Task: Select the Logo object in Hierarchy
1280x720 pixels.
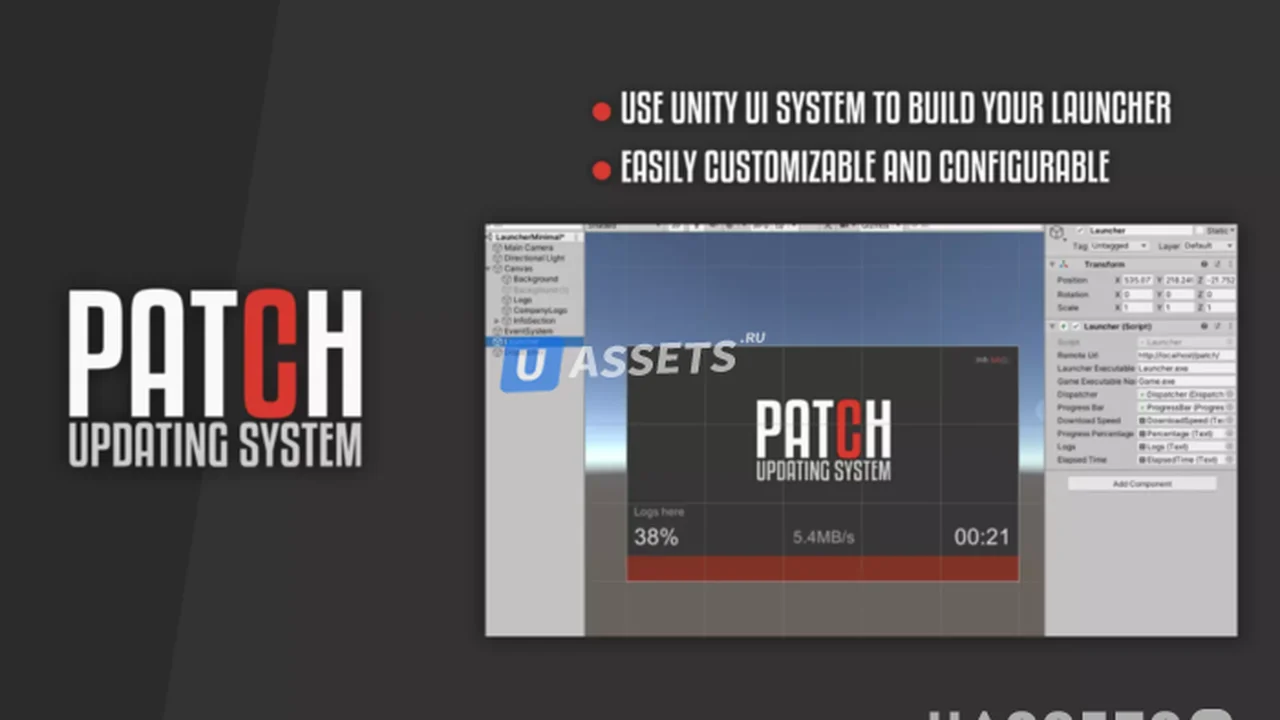Action: (x=523, y=300)
